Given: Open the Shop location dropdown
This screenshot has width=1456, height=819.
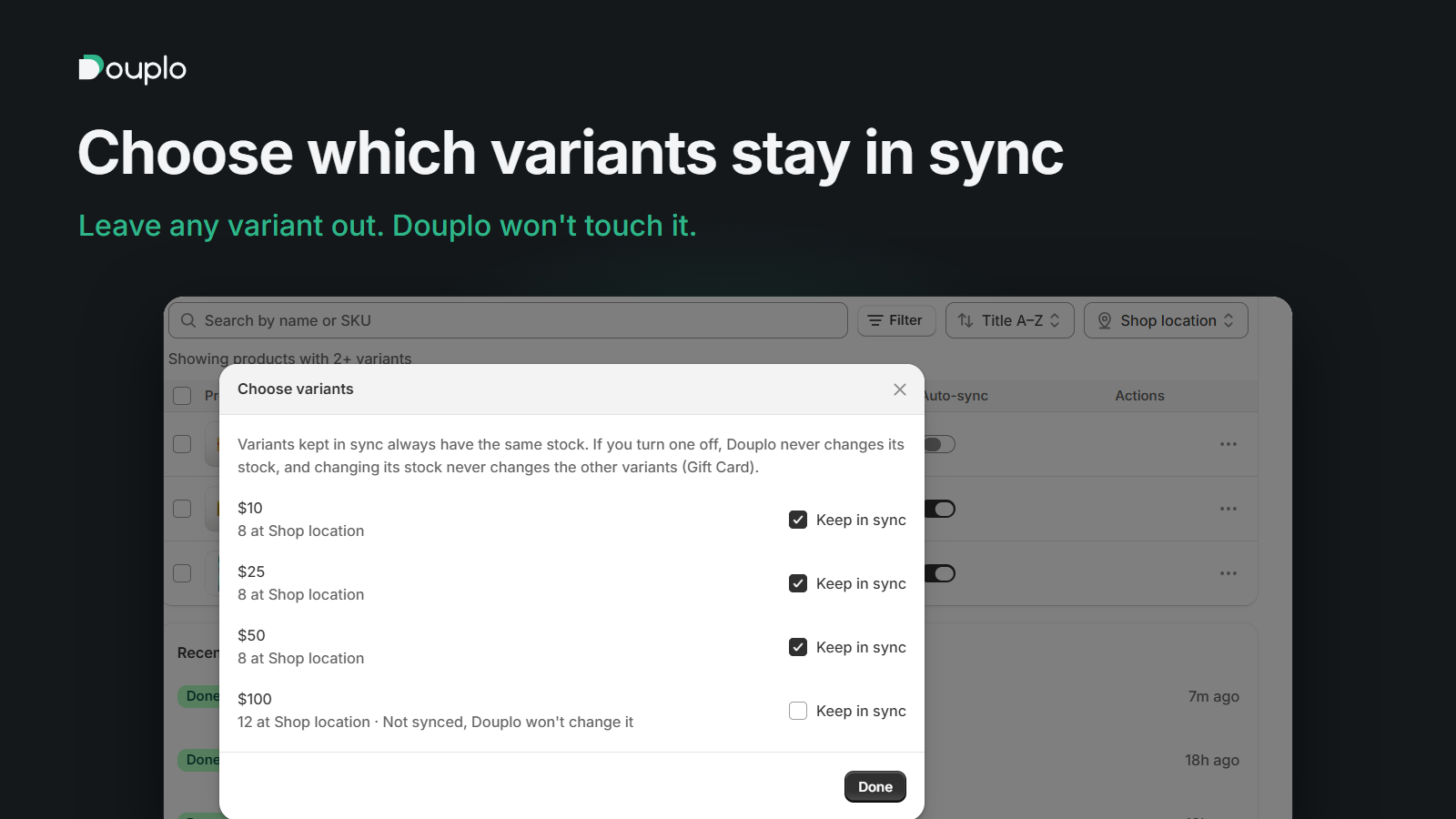Looking at the screenshot, I should [1166, 320].
